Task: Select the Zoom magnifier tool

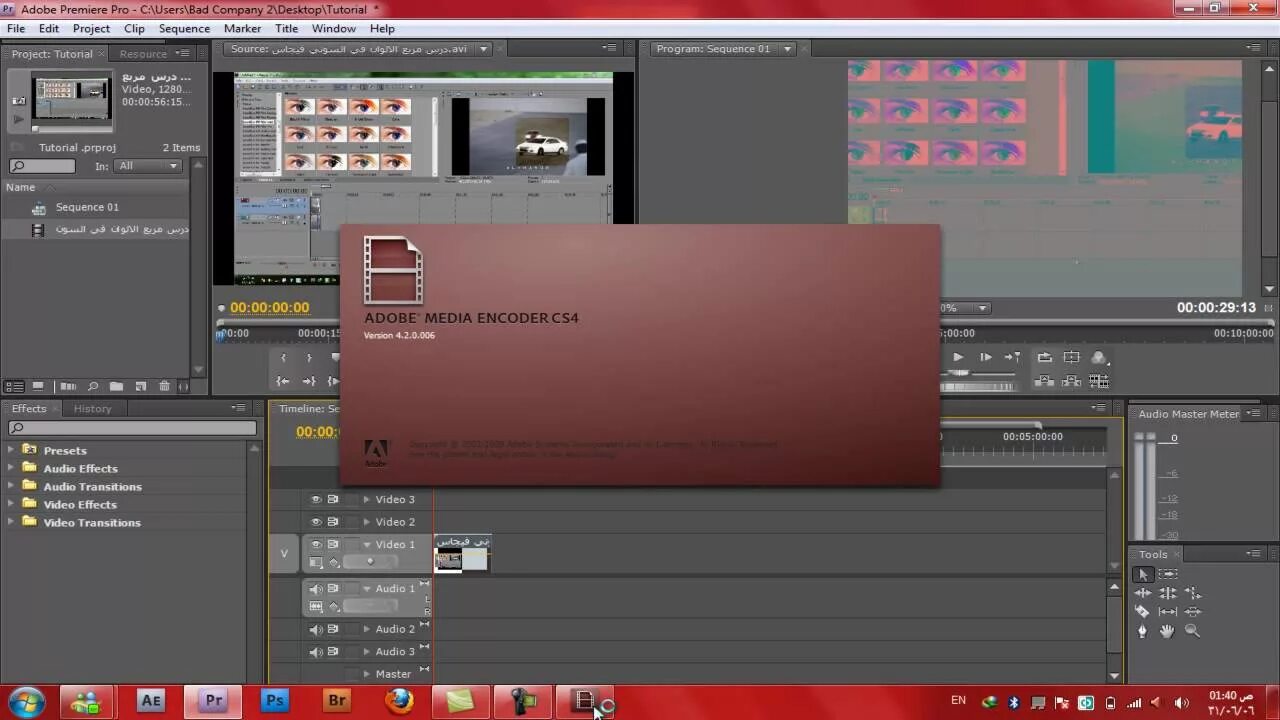Action: point(1192,631)
